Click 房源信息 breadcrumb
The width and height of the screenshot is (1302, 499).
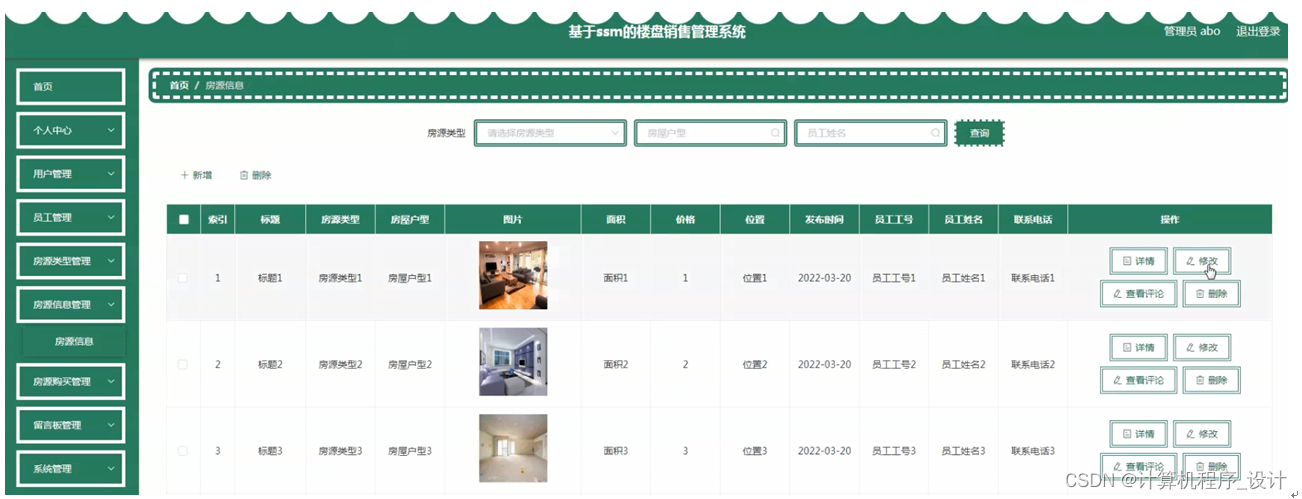click(224, 86)
